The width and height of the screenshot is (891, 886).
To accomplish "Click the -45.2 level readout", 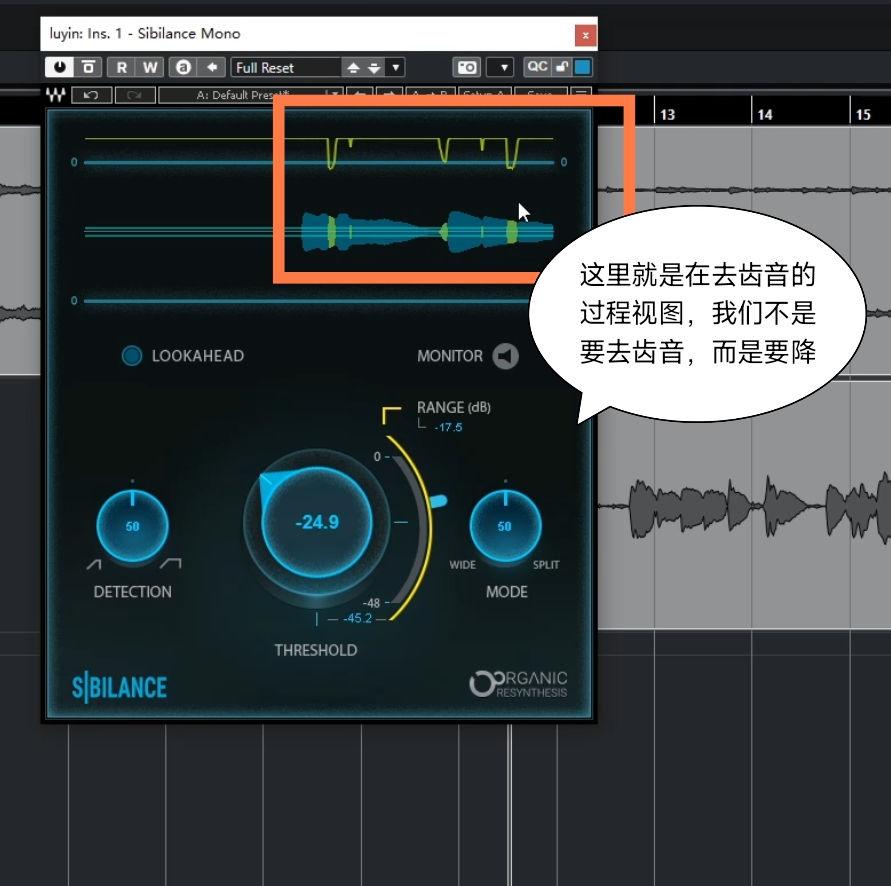I will point(357,618).
